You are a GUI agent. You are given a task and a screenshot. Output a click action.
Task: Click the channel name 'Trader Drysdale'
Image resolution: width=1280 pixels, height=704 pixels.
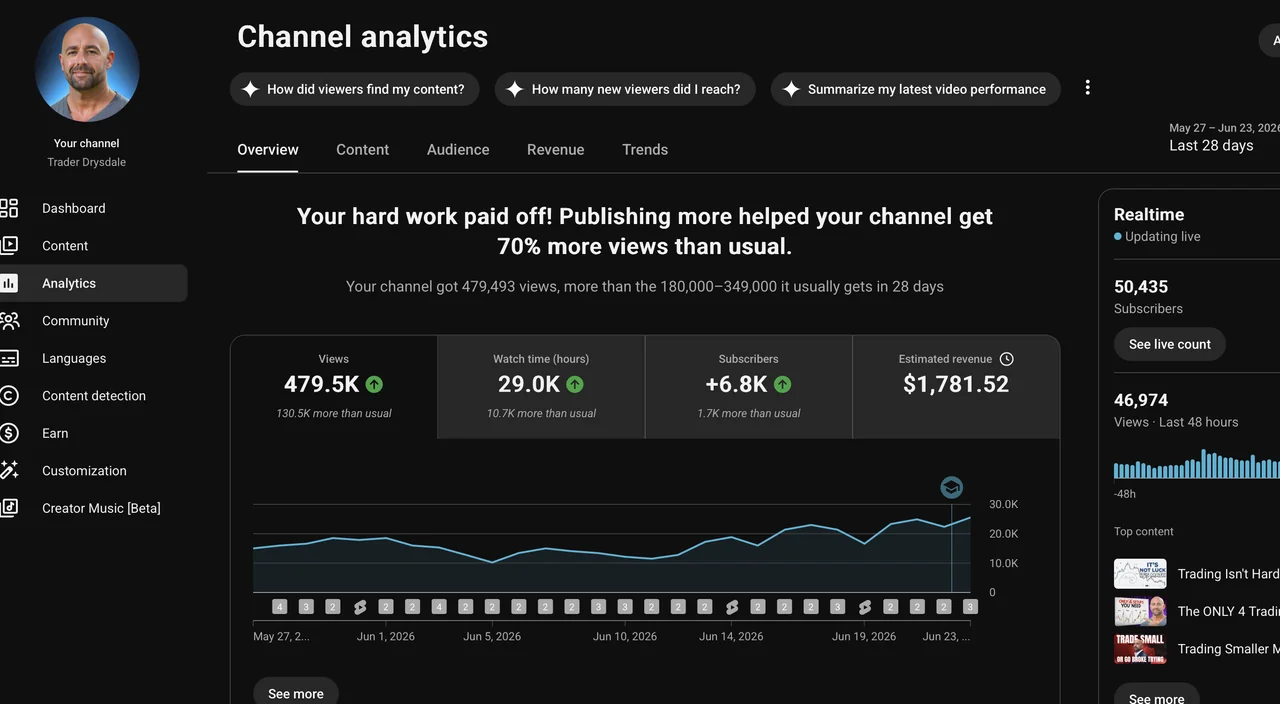tap(87, 162)
